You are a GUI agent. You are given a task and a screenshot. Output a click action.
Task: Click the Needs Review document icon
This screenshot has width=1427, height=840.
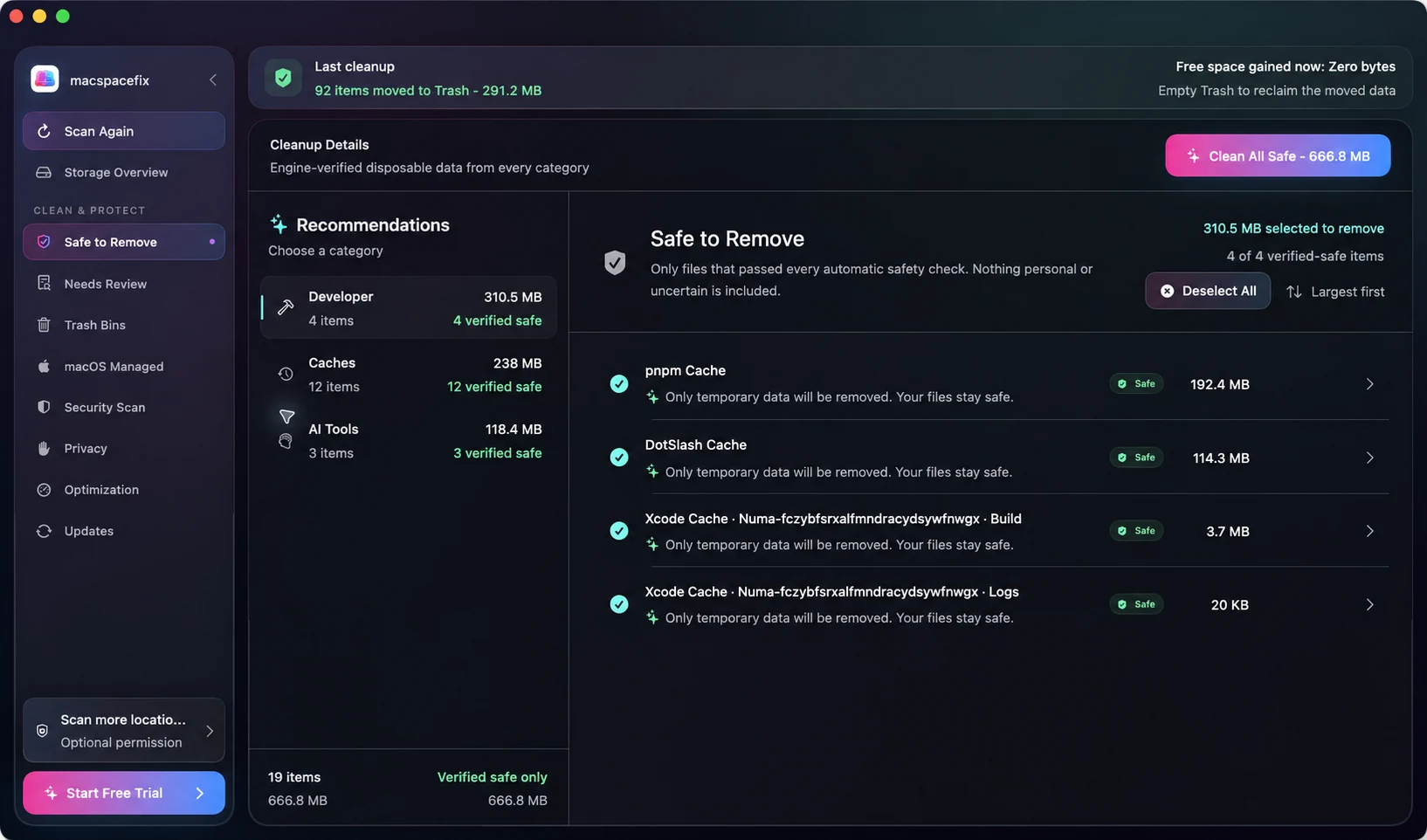[44, 283]
